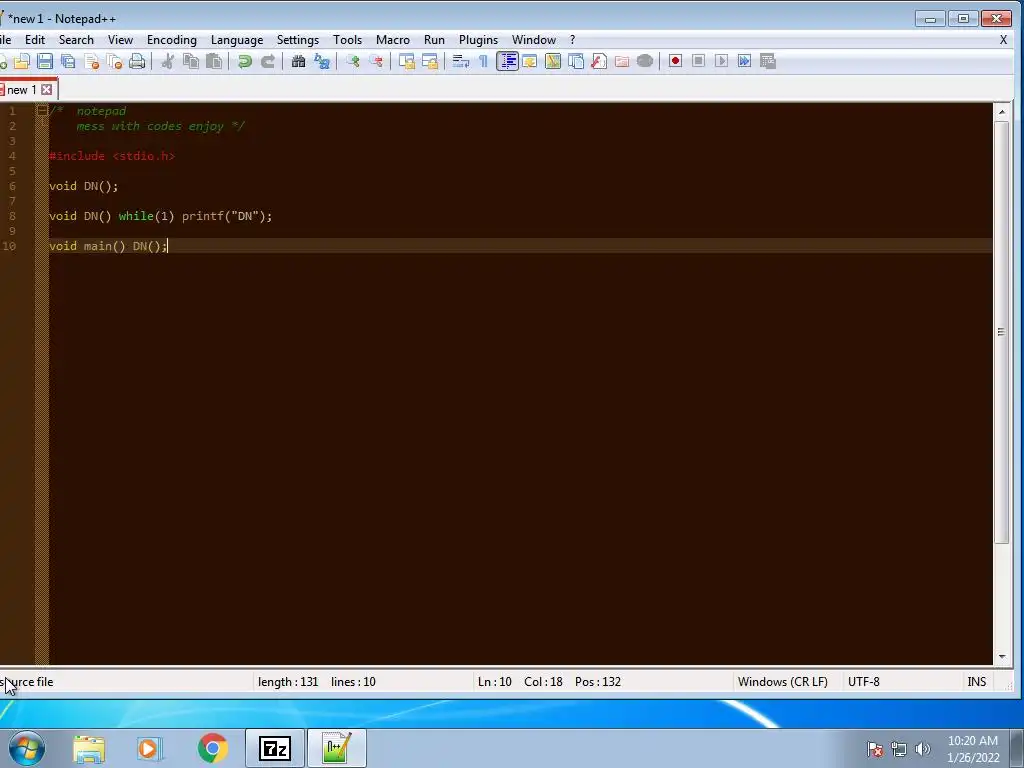Screen dimensions: 1024x768
Task: Open Find with the binoculars icon
Action: pyautogui.click(x=298, y=61)
